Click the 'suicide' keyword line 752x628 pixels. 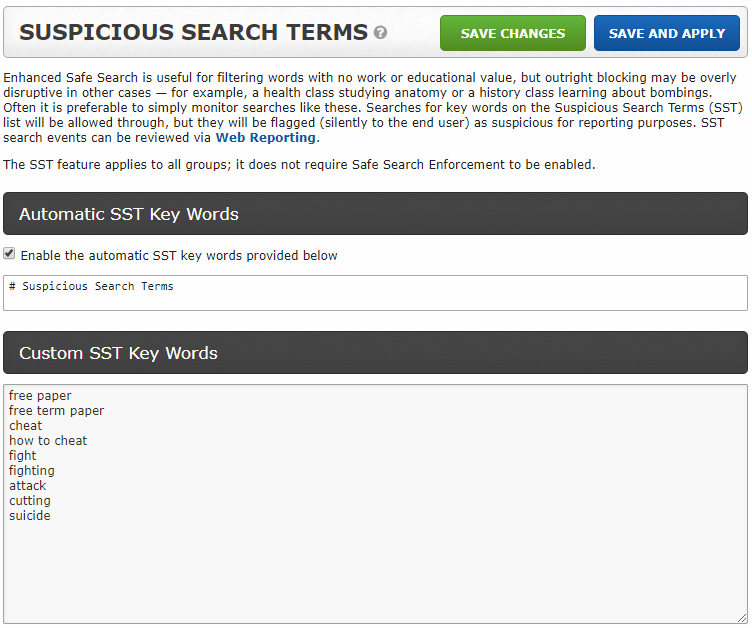pos(30,516)
